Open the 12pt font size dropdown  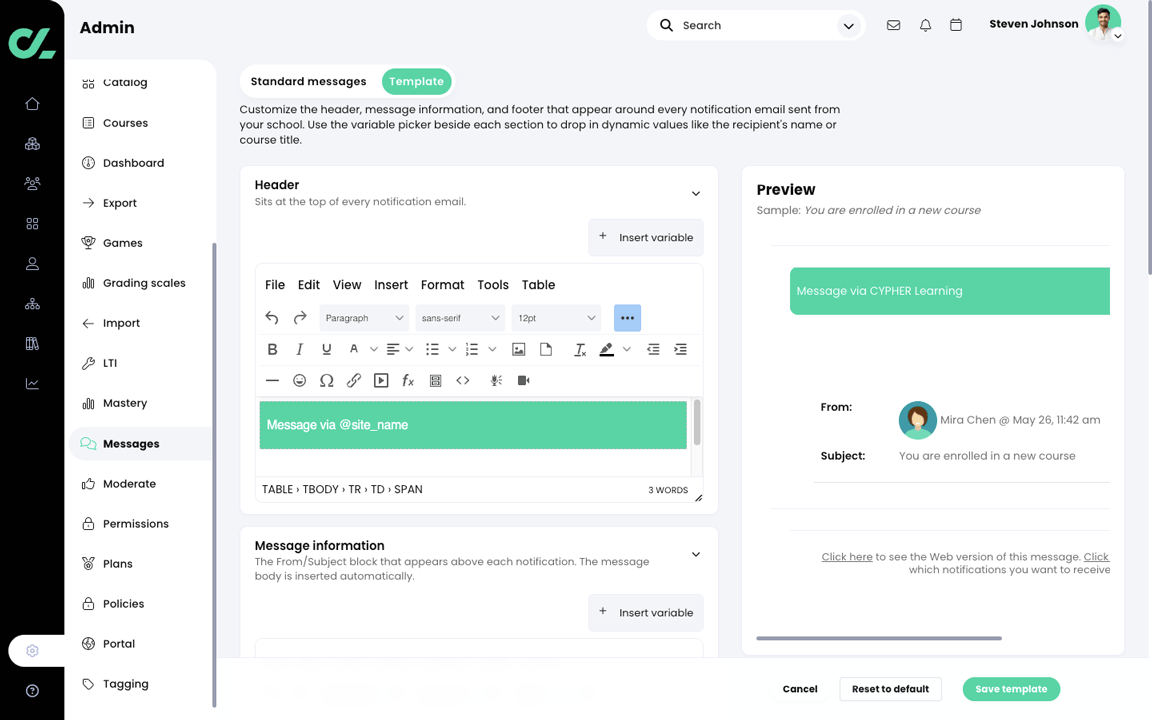(x=556, y=318)
